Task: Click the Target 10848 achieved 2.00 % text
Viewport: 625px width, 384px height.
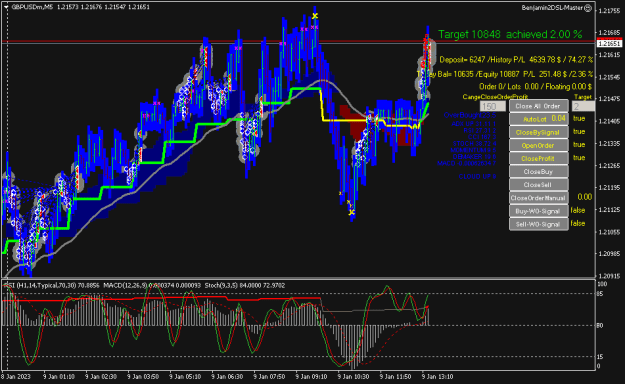Action: (x=510, y=34)
